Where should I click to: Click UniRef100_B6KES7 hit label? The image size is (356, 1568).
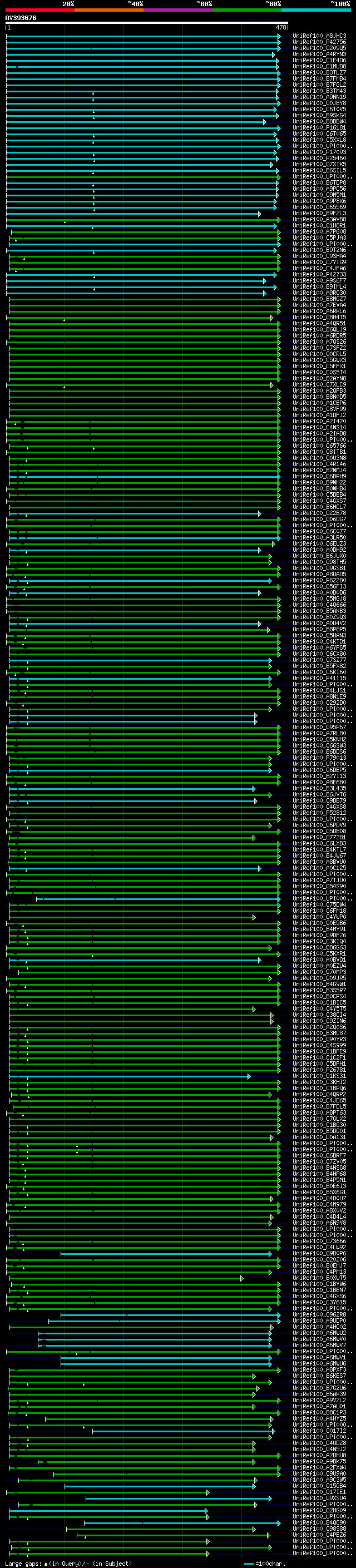coord(319,1376)
